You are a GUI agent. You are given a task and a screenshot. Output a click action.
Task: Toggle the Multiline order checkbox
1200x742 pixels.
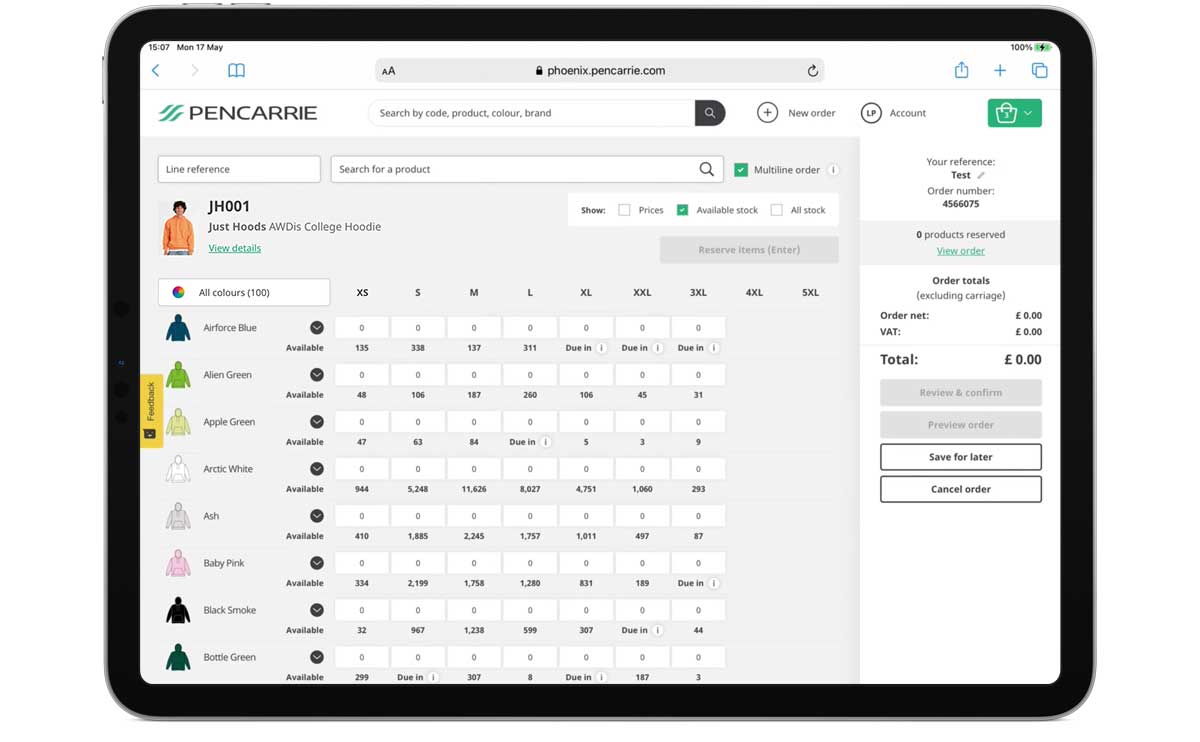pyautogui.click(x=741, y=170)
